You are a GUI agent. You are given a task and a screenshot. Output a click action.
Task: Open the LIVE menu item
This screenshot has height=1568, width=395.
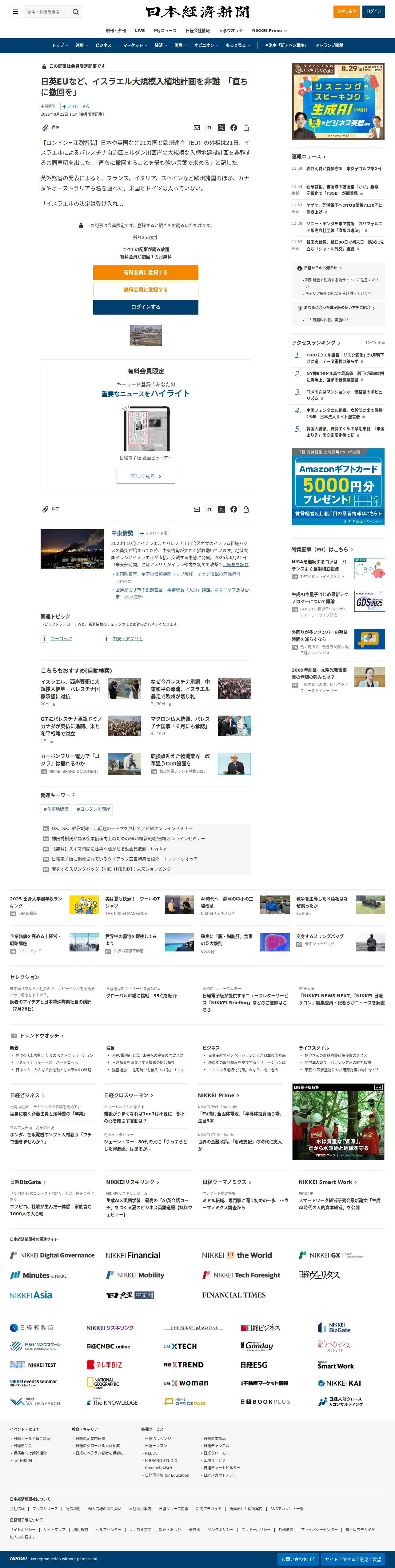(x=139, y=30)
